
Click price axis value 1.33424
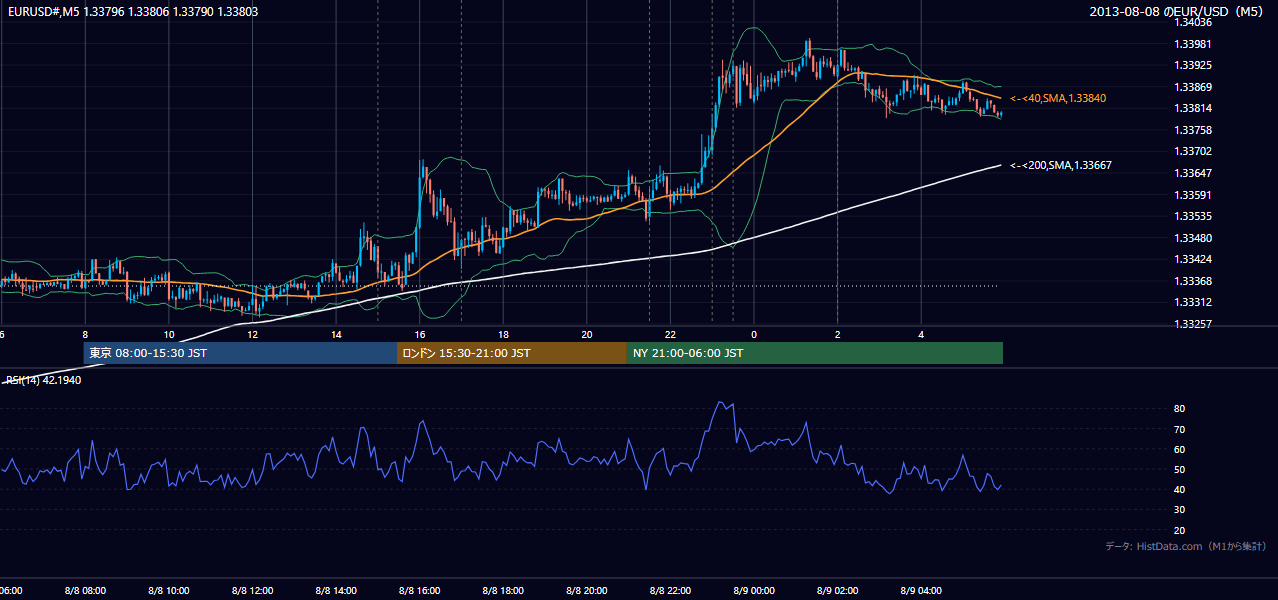(x=1192, y=259)
